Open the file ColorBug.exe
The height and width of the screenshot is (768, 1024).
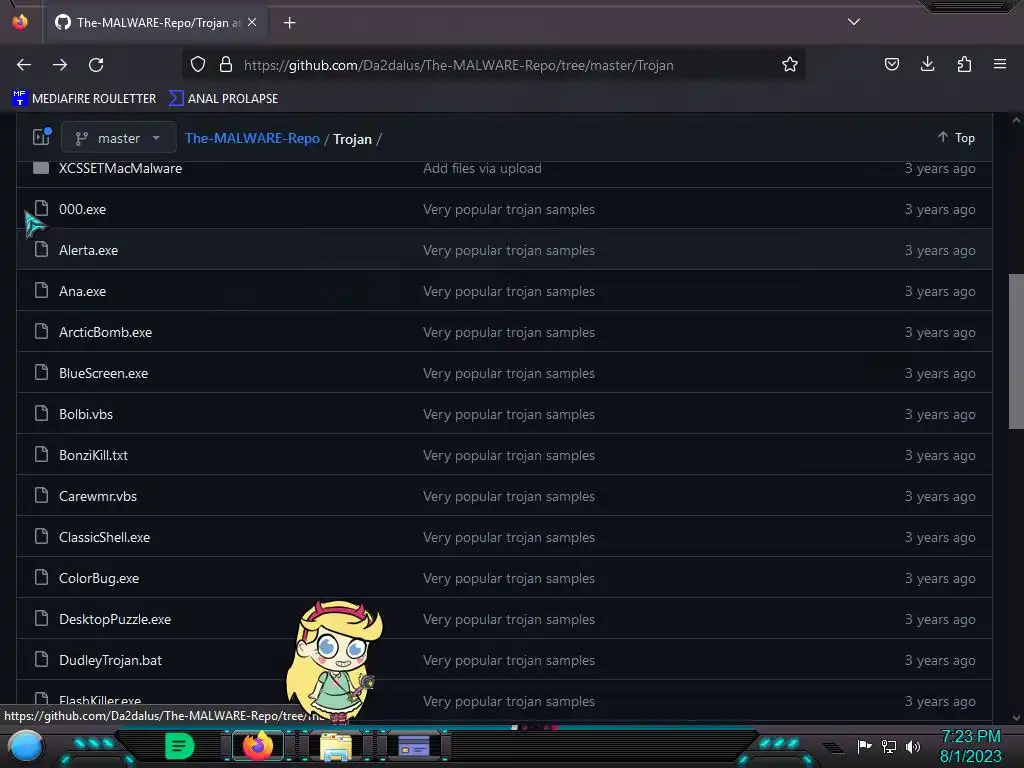(99, 579)
